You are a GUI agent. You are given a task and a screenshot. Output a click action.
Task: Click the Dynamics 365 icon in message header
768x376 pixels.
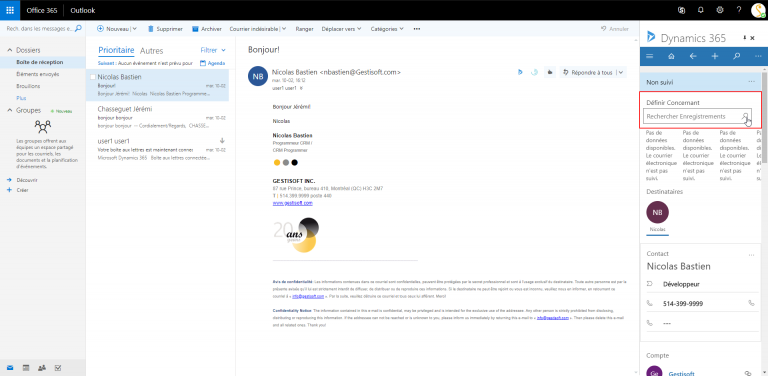click(520, 72)
